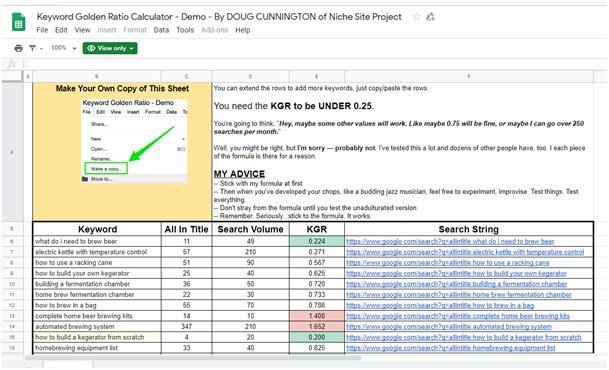This screenshot has height=370, width=609.
Task: Select the Keyword header cell
Action: (97, 229)
